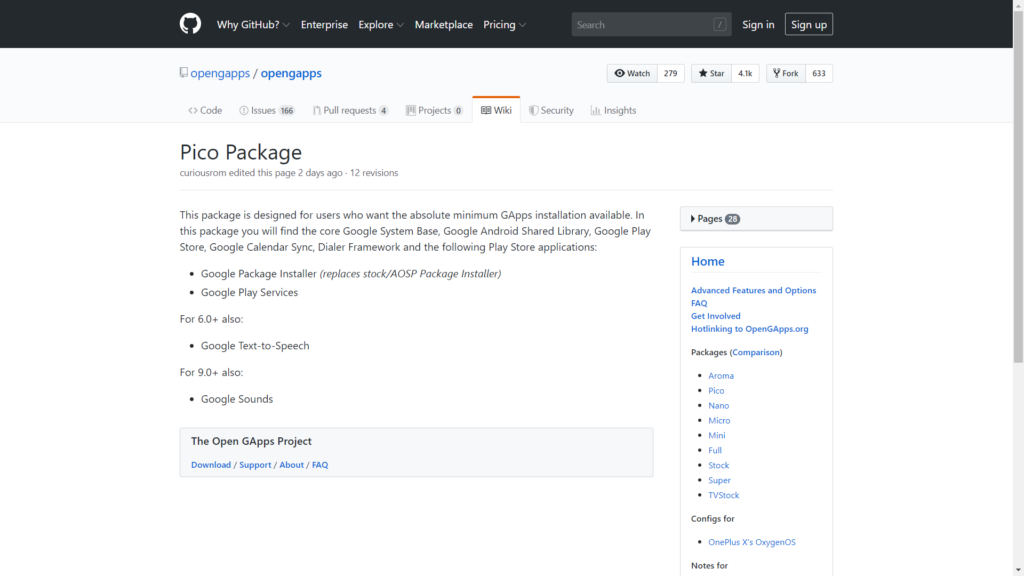Screen dimensions: 1024x576
Task: Open the Mini package page
Action: (x=716, y=436)
